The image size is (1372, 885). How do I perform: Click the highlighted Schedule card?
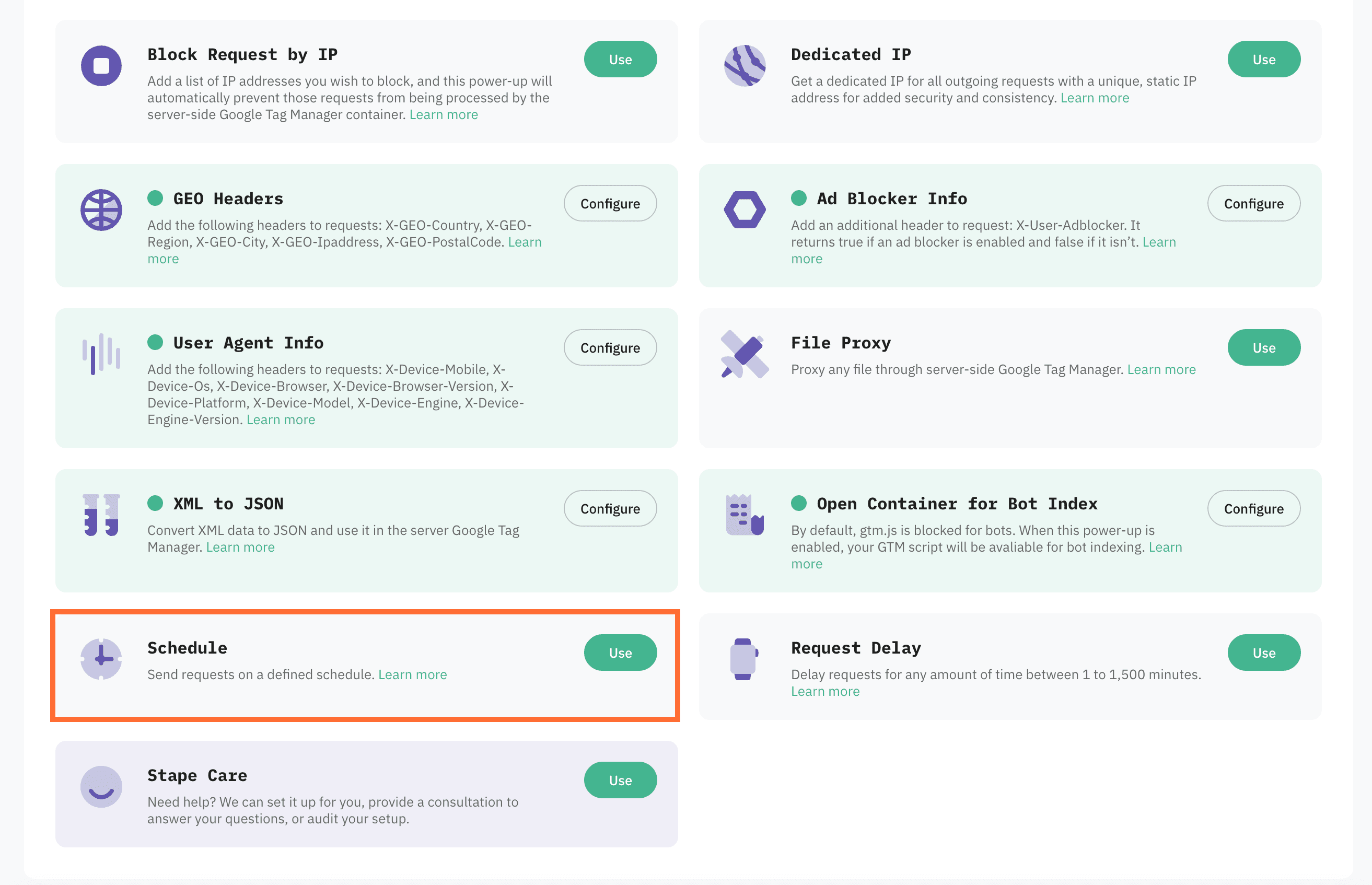point(365,666)
